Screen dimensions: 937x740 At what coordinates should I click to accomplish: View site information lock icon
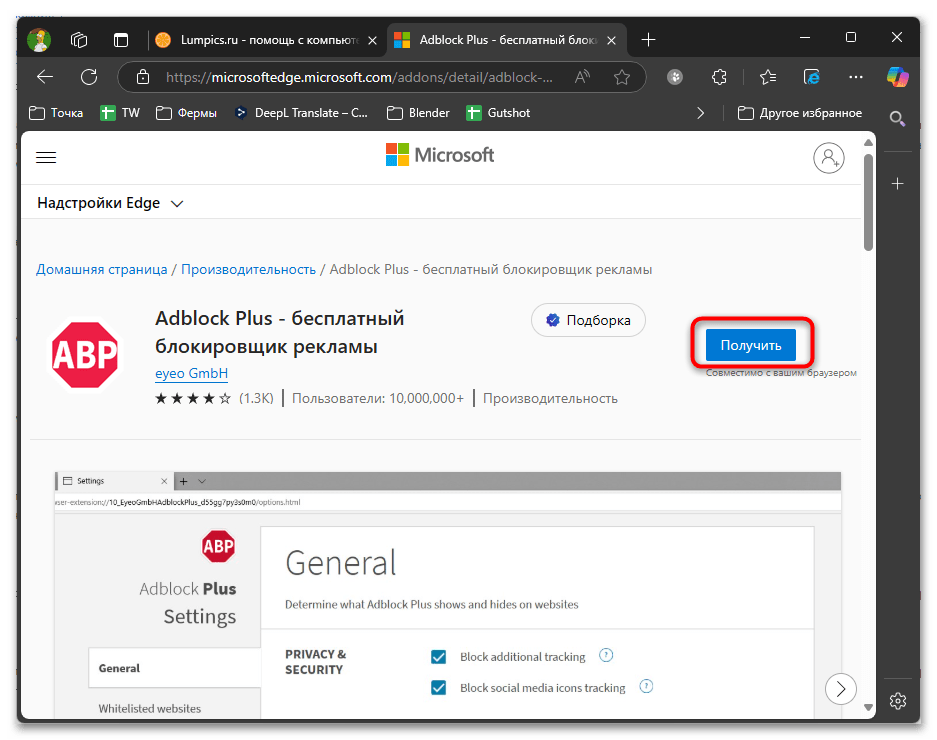point(142,77)
